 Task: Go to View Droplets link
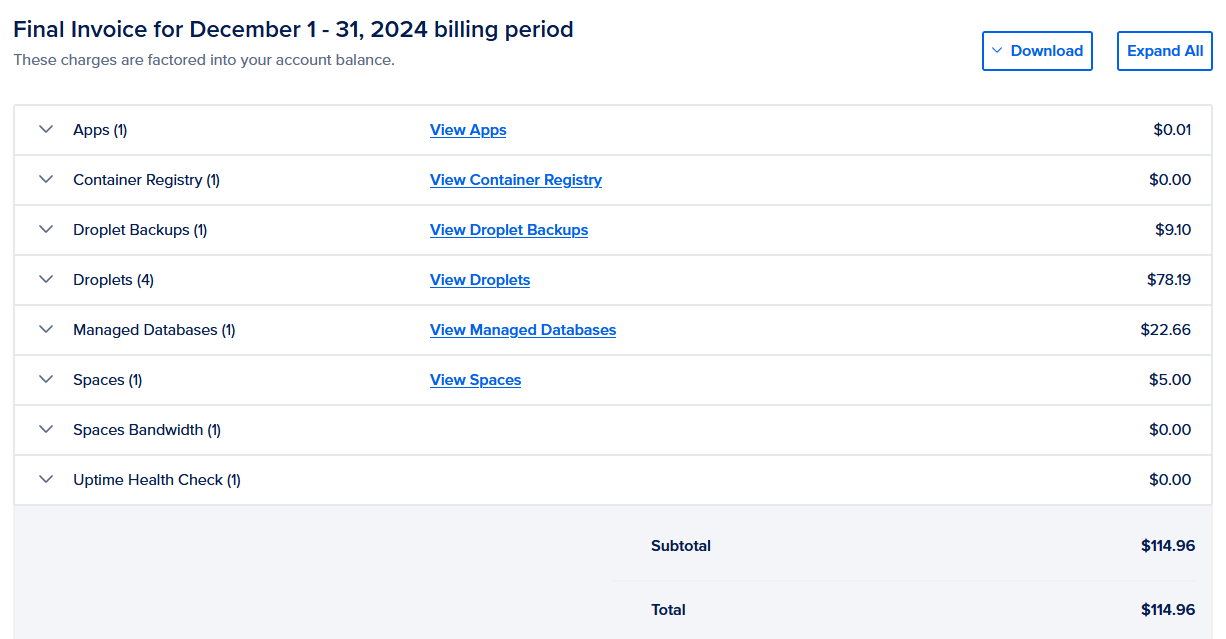(480, 280)
